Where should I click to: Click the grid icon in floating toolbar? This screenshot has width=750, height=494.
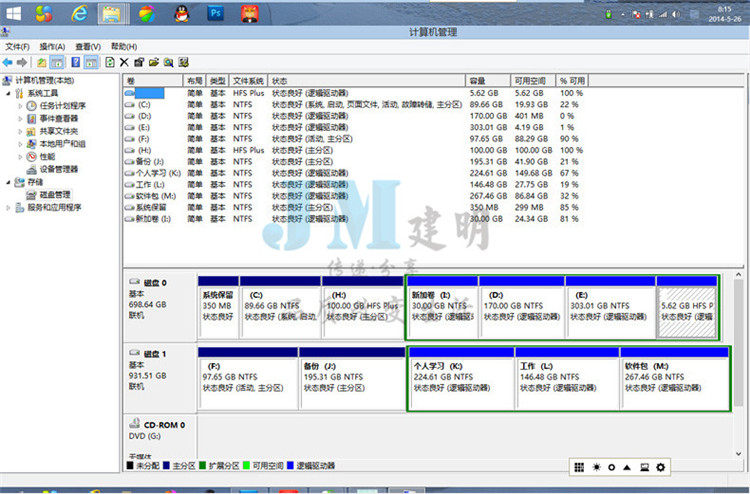[579, 467]
